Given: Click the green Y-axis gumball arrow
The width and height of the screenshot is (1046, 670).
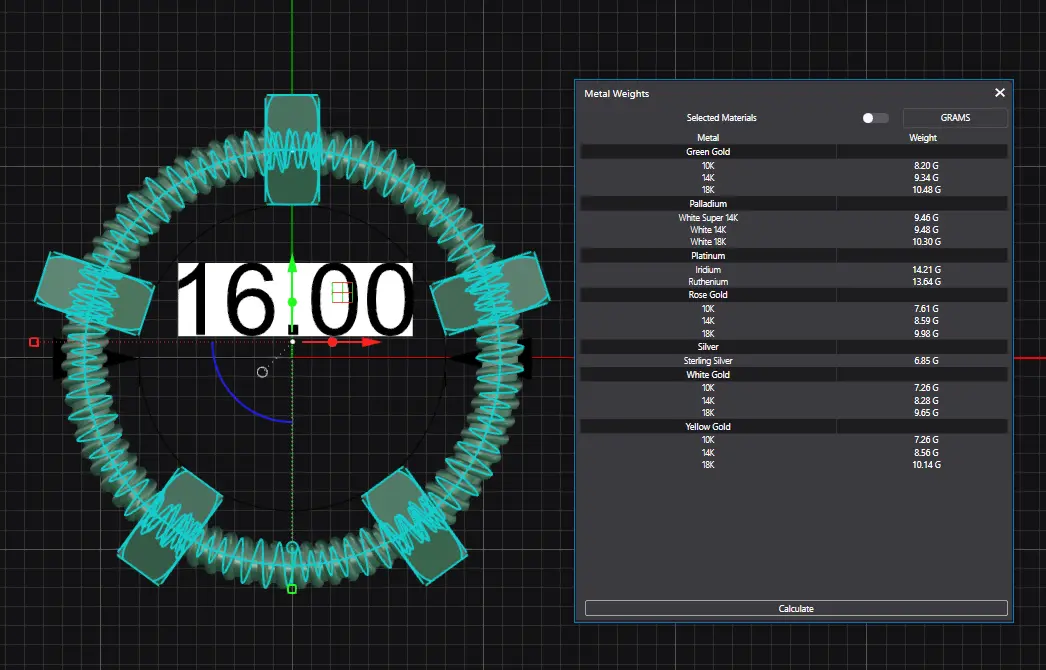Looking at the screenshot, I should coord(292,265).
